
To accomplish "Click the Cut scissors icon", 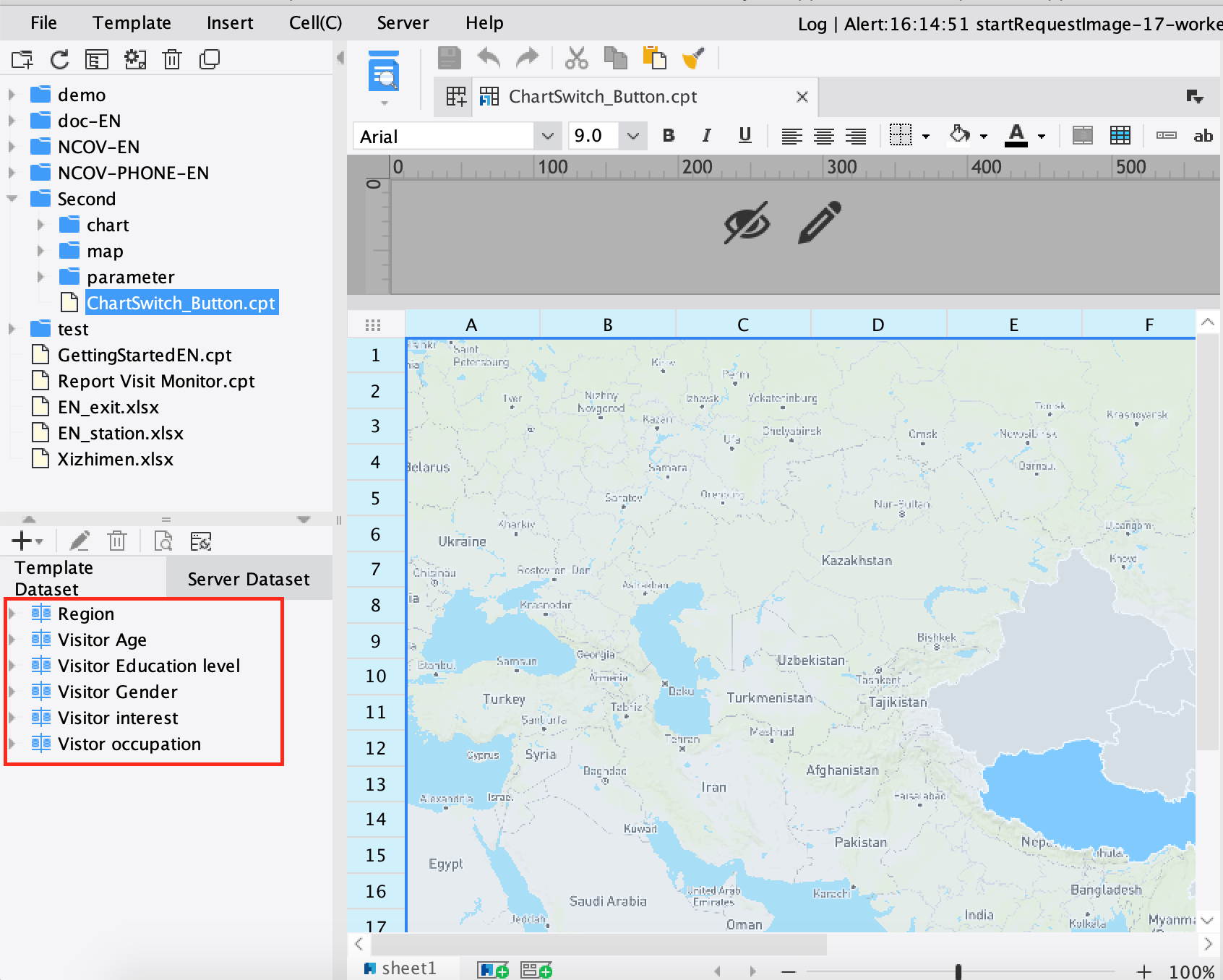I will (576, 58).
